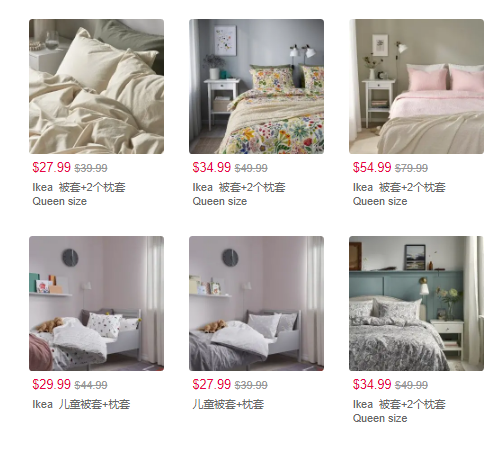Open the grey kids bedding photo
The height and width of the screenshot is (449, 502).
coord(256,303)
